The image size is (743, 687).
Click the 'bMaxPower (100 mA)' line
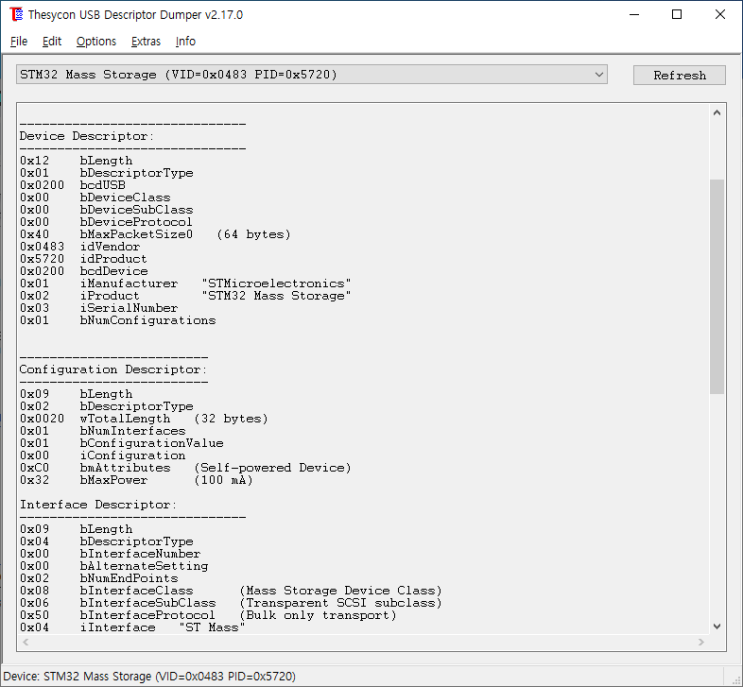pos(136,480)
